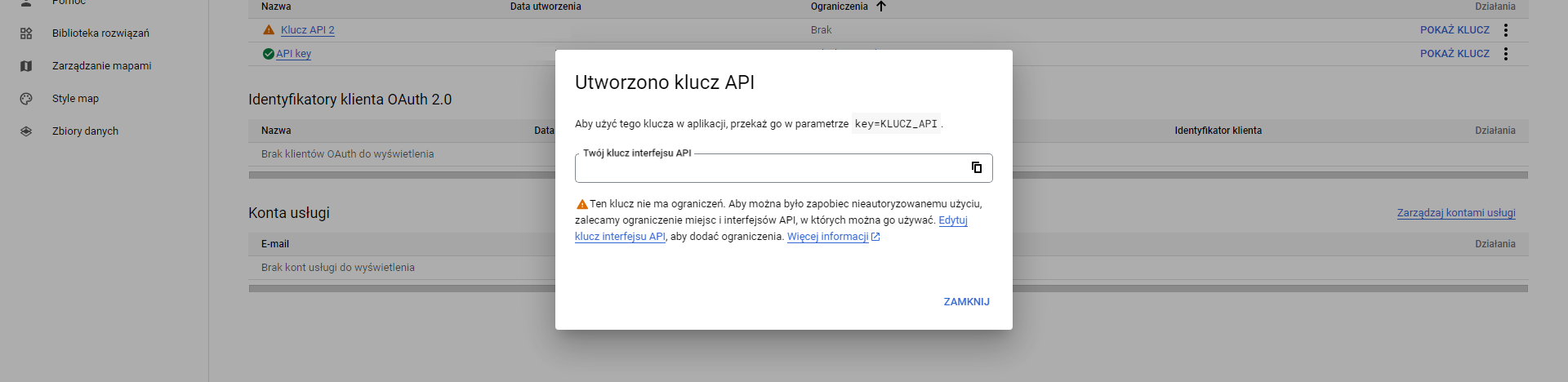The height and width of the screenshot is (382, 1568).
Task: Toggle sort arrow on Ograniczenia column
Action: (881, 7)
